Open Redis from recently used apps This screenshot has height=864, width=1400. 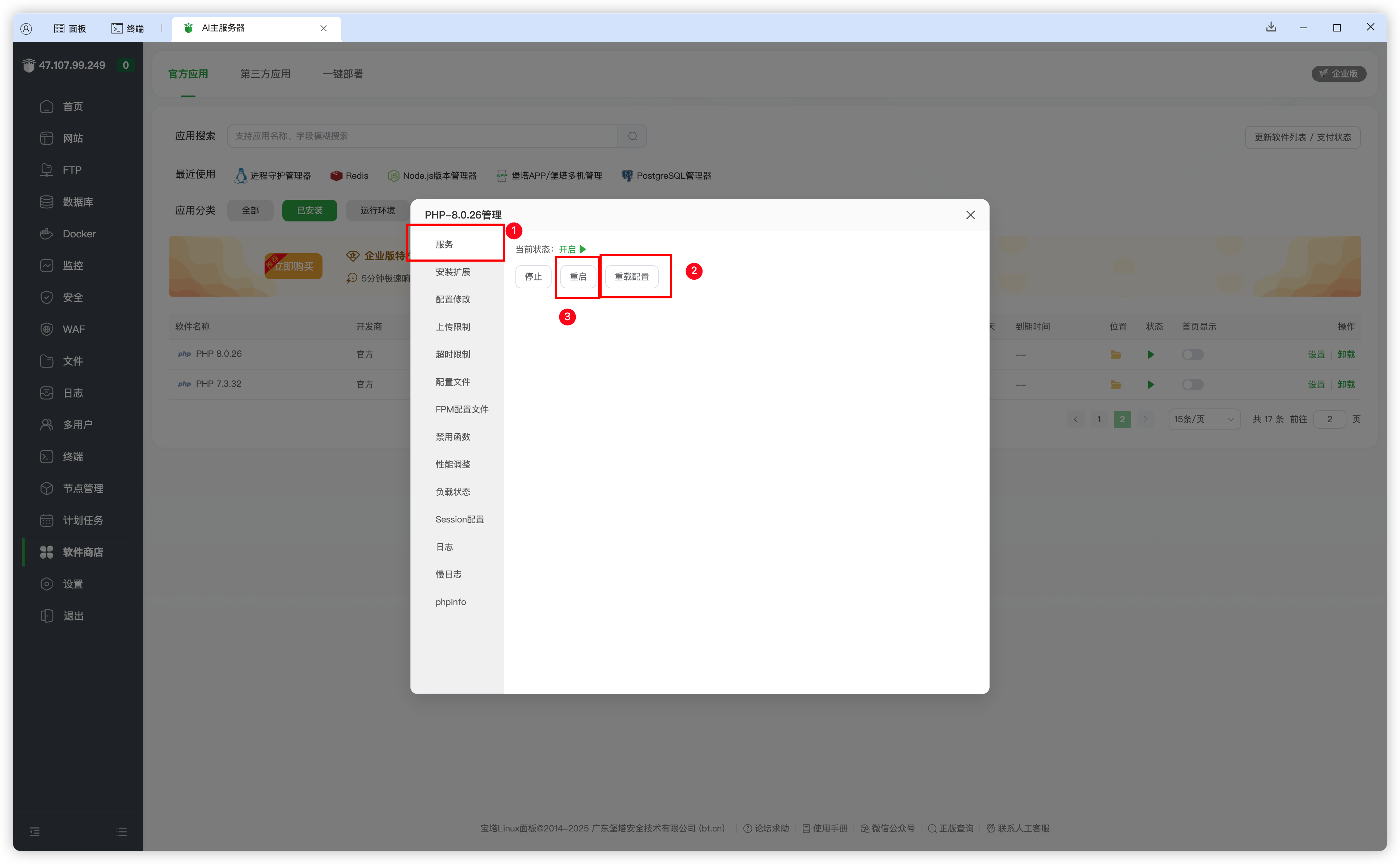pos(349,175)
